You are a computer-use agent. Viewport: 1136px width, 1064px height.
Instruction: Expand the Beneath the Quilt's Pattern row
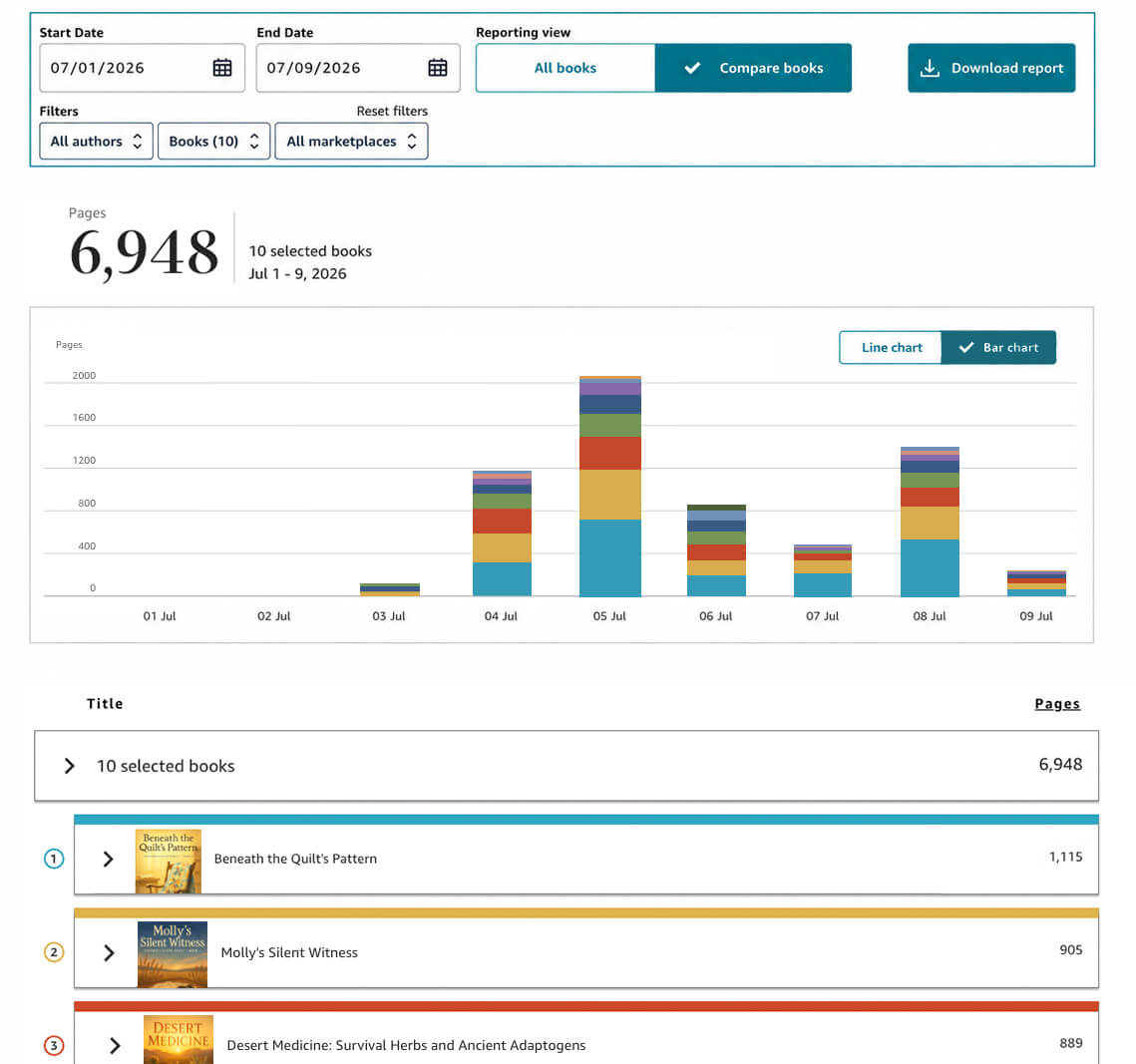(108, 859)
